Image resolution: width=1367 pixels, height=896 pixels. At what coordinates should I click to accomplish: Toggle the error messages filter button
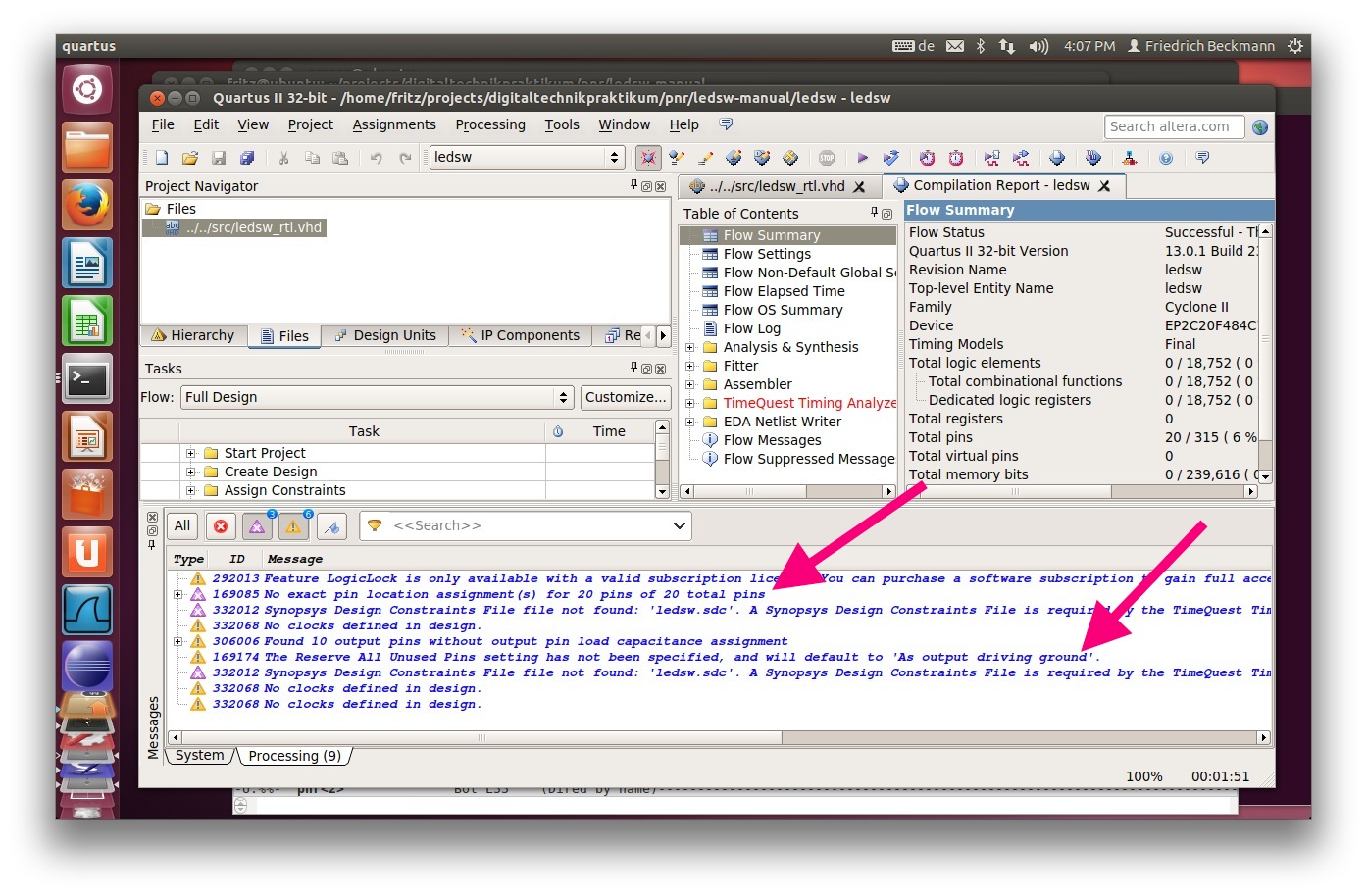click(x=221, y=526)
